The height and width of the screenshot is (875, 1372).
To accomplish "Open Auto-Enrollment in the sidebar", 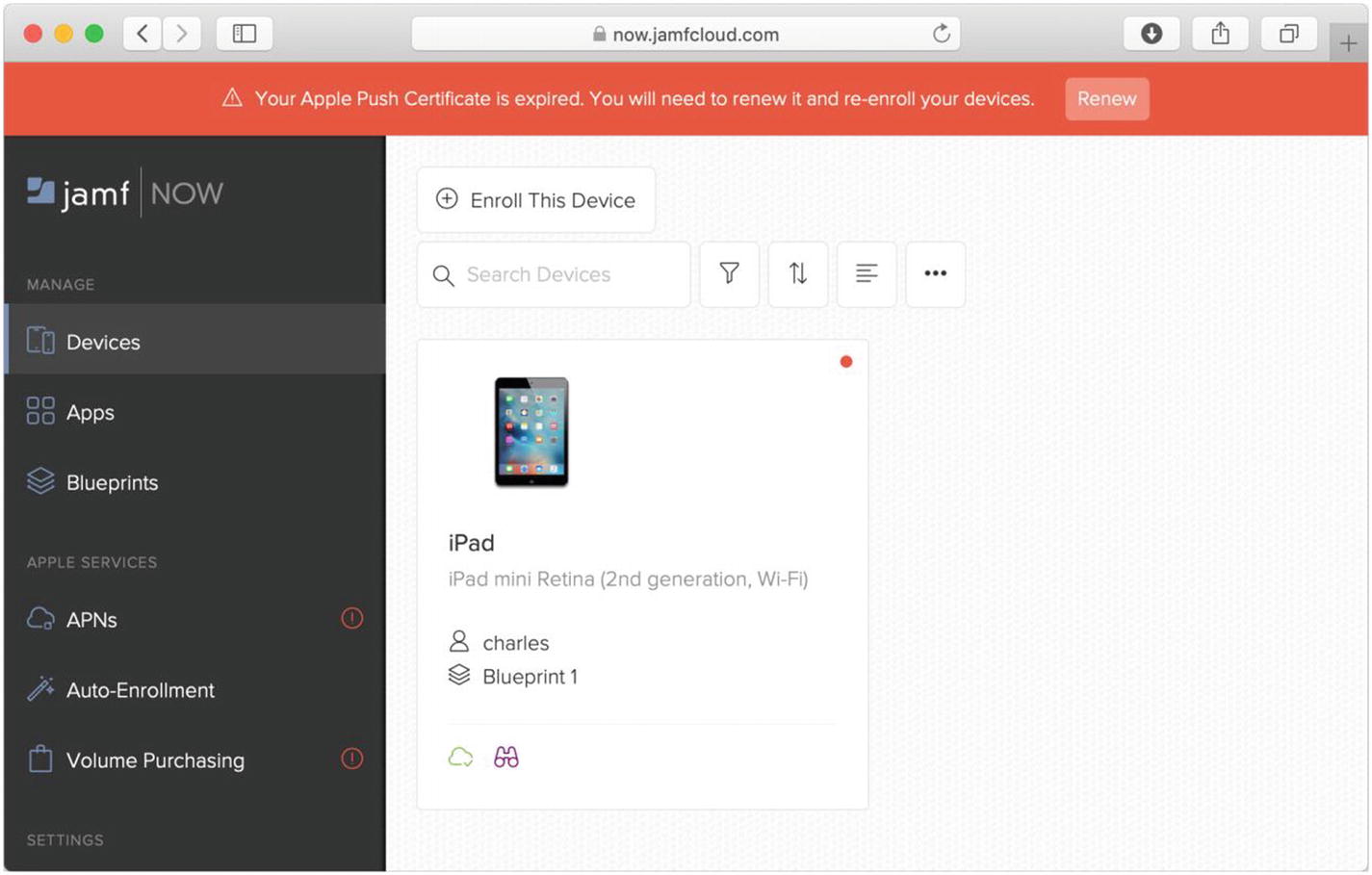I will coord(194,689).
